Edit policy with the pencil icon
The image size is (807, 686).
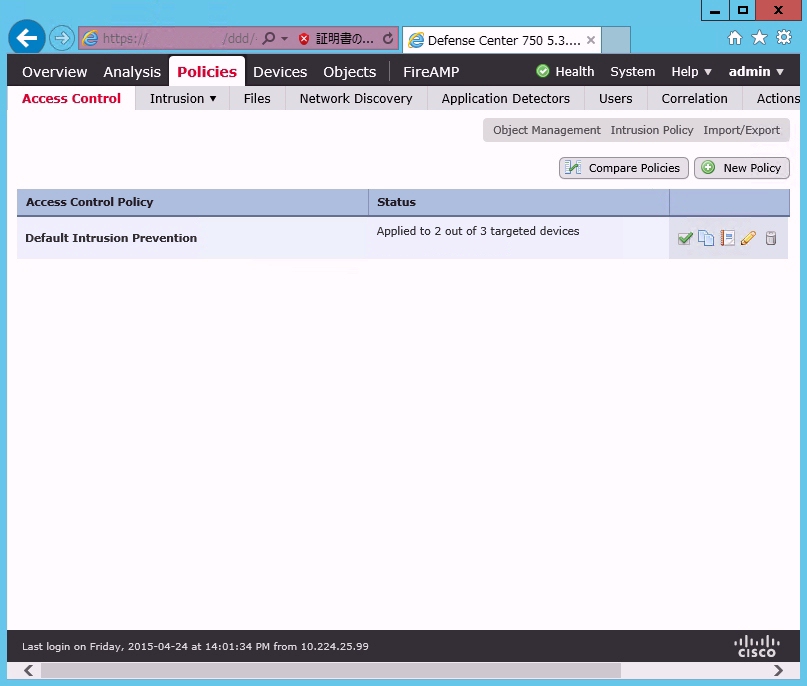748,239
